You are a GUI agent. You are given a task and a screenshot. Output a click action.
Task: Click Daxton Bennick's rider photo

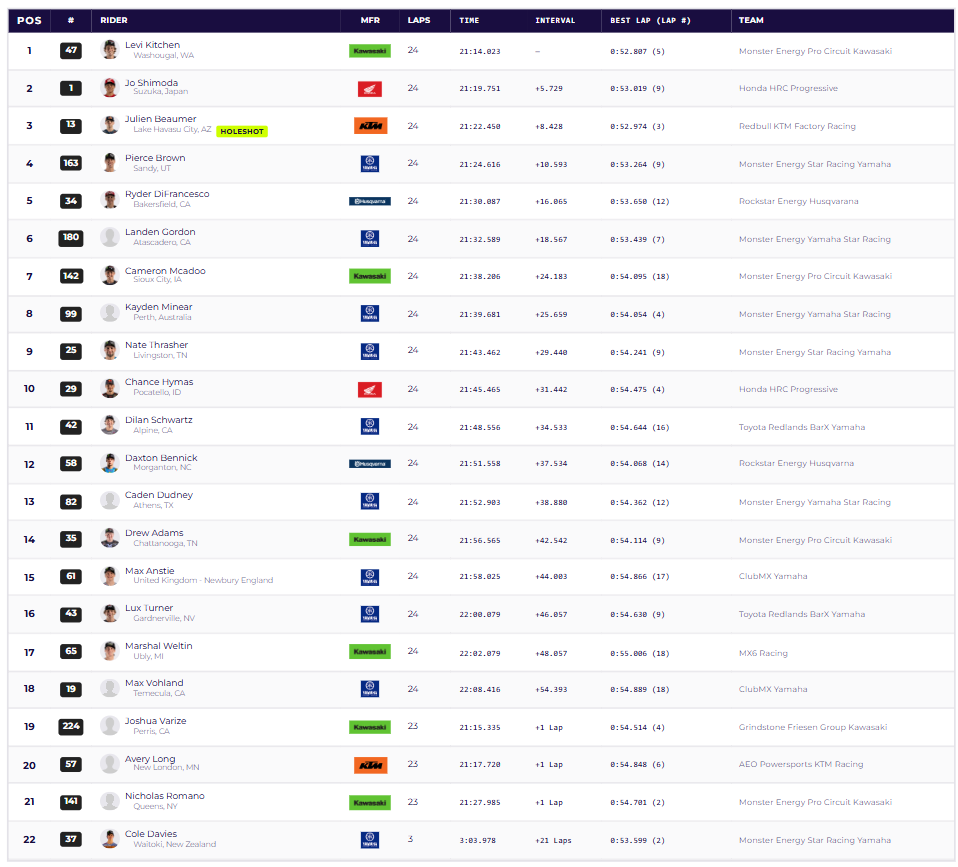[110, 463]
